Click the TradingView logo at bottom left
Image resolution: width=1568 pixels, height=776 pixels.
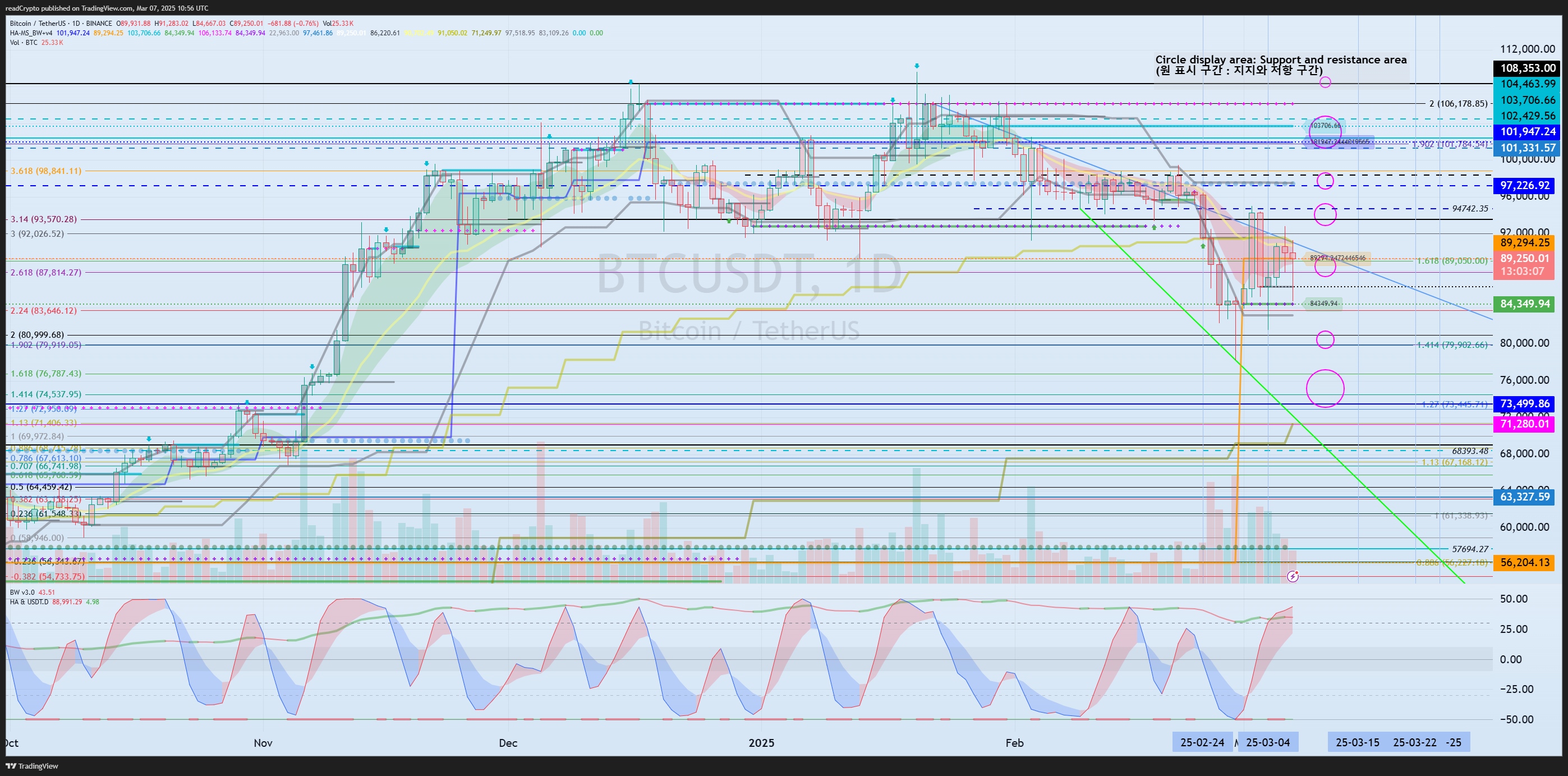pos(31,766)
